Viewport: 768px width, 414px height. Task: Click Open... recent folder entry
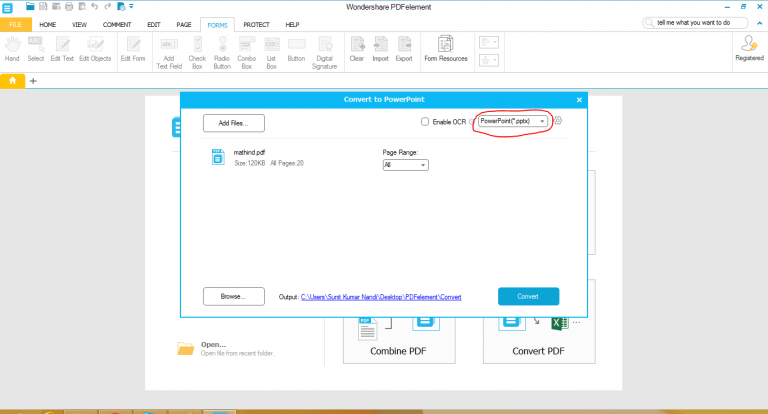coord(226,348)
